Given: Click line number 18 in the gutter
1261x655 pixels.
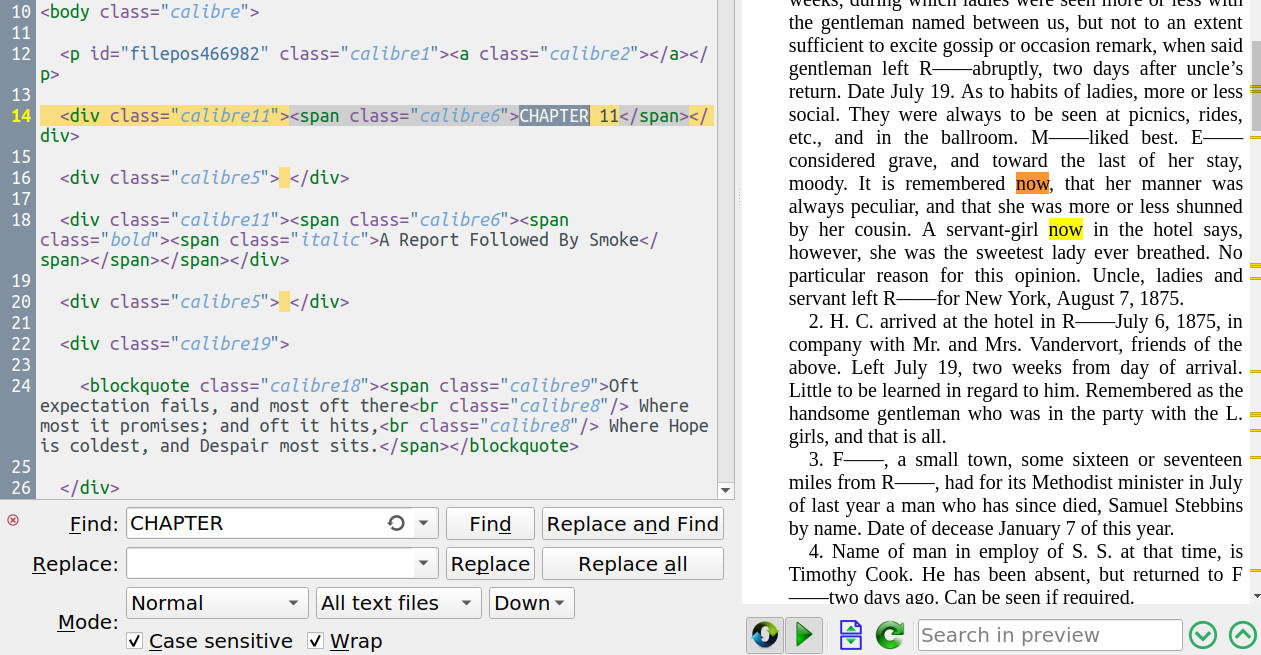Looking at the screenshot, I should [20, 219].
